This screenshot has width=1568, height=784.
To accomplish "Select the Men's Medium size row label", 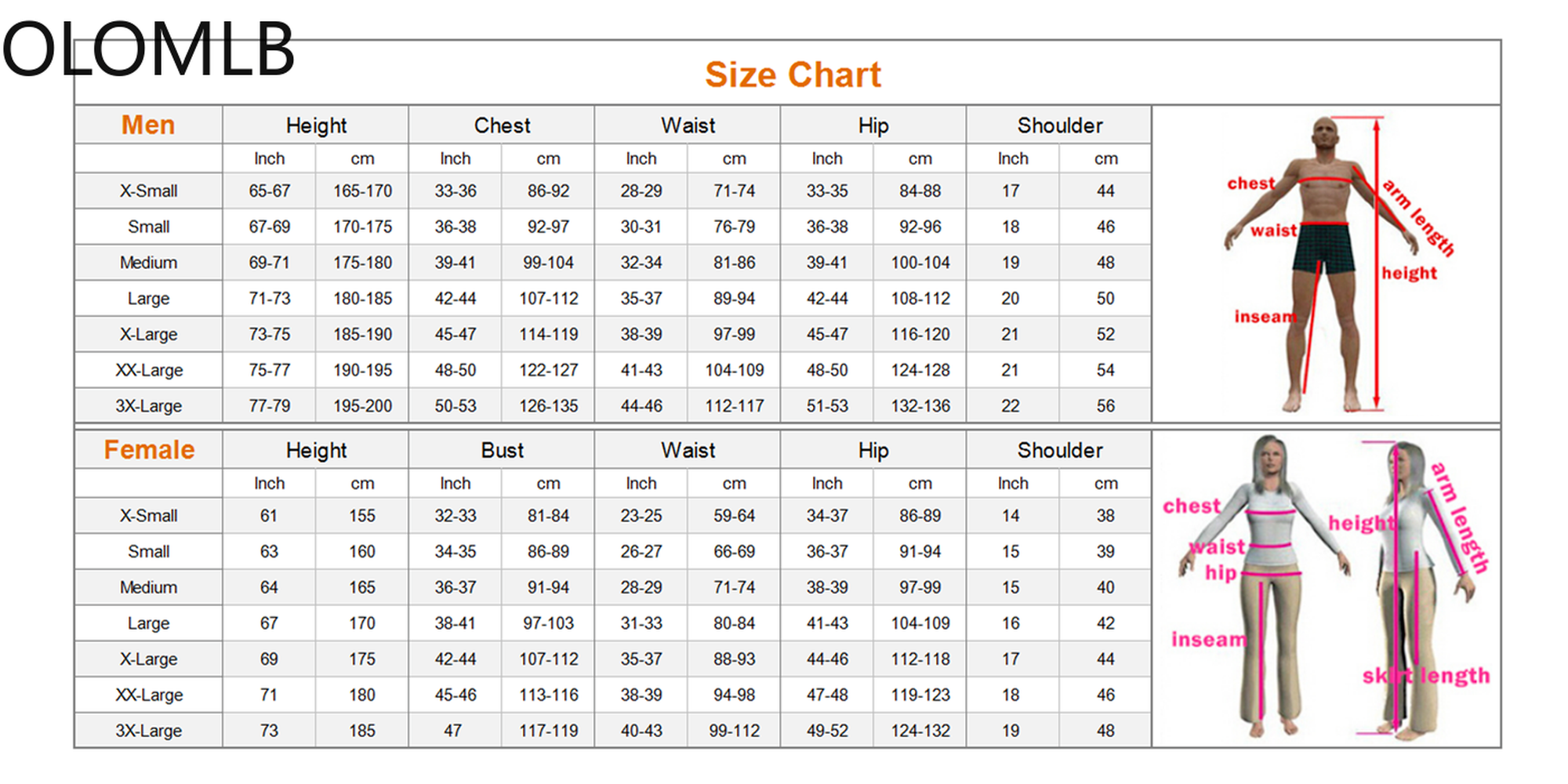I will click(148, 263).
